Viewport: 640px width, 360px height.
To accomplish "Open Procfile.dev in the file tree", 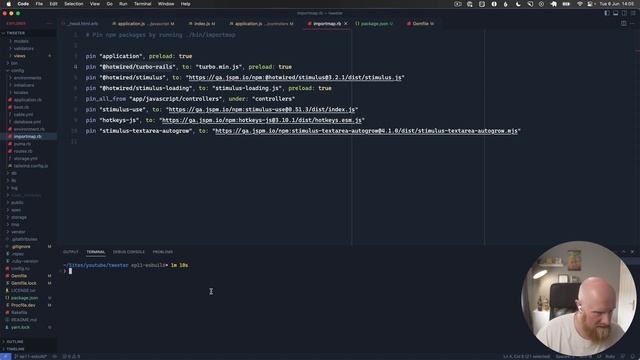I will 23,305.
